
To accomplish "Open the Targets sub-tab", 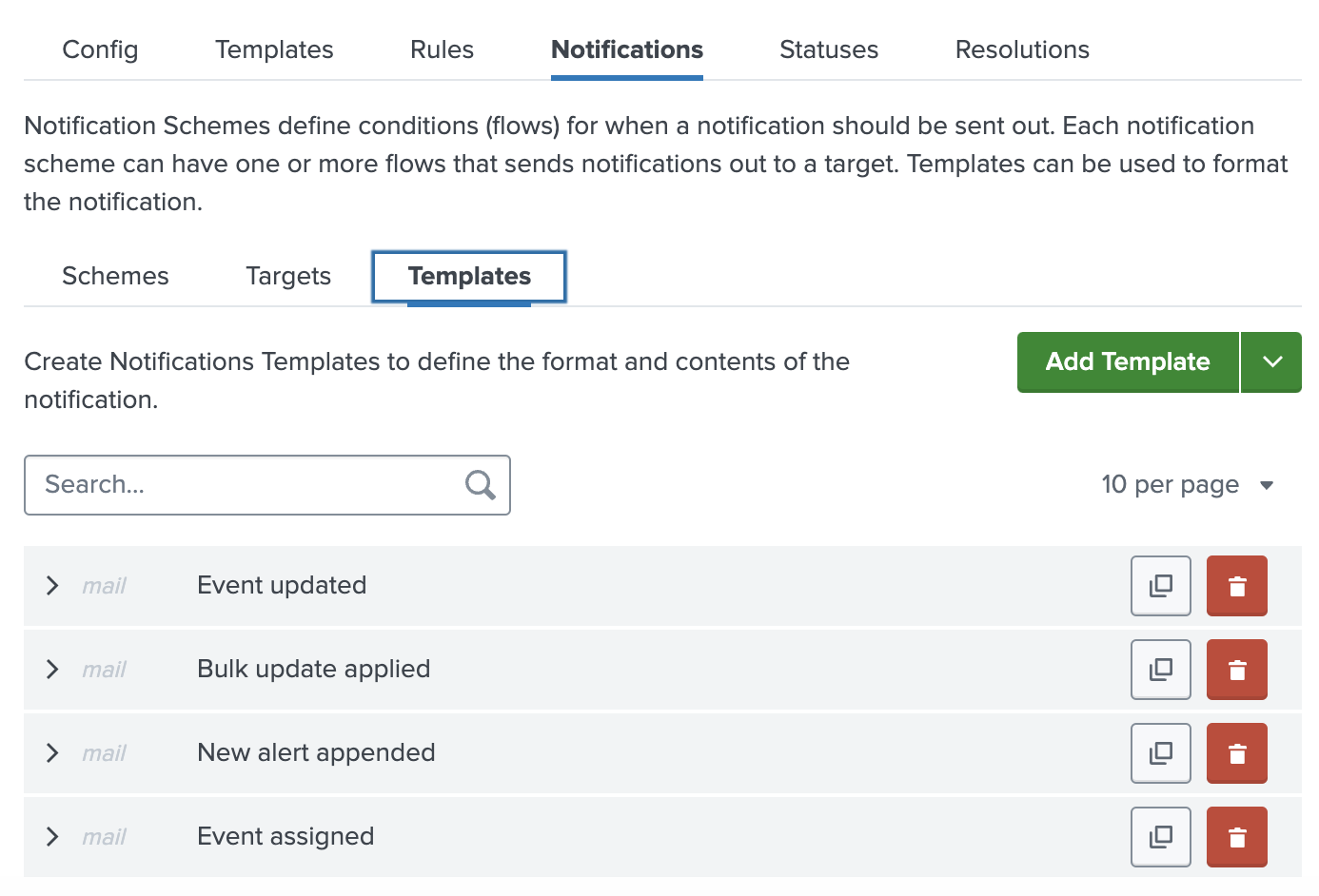I will (287, 276).
